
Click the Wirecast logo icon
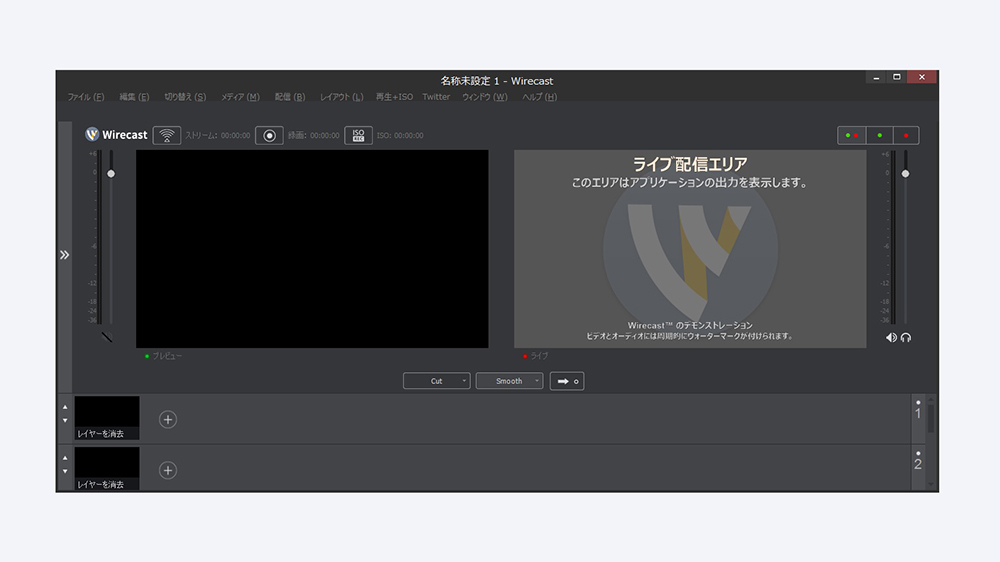point(92,135)
